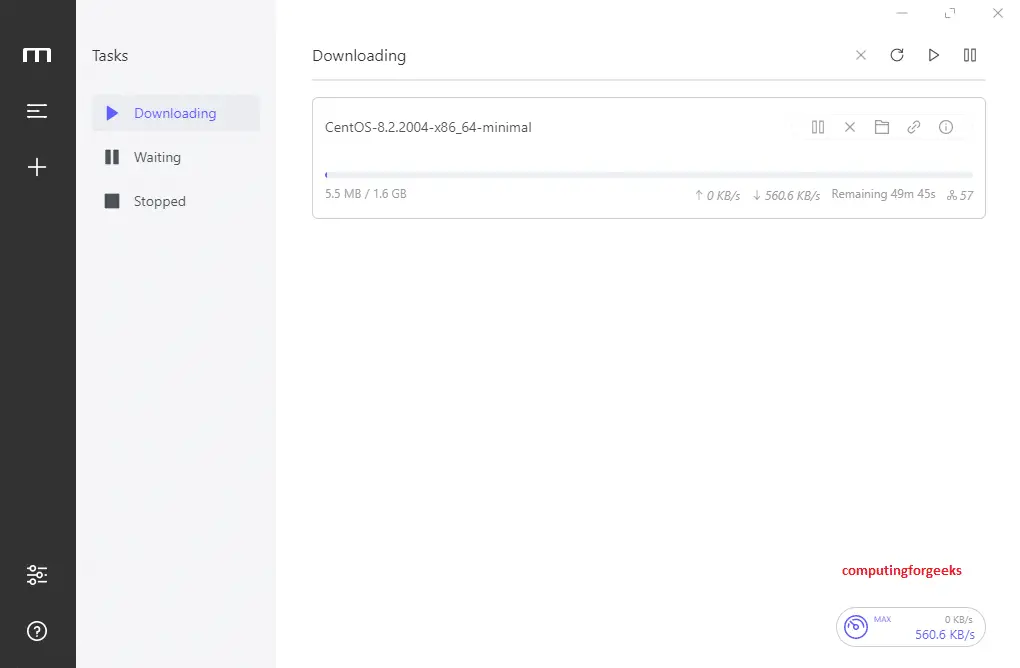Copy the CentOS download link
This screenshot has width=1020, height=668.
914,127
